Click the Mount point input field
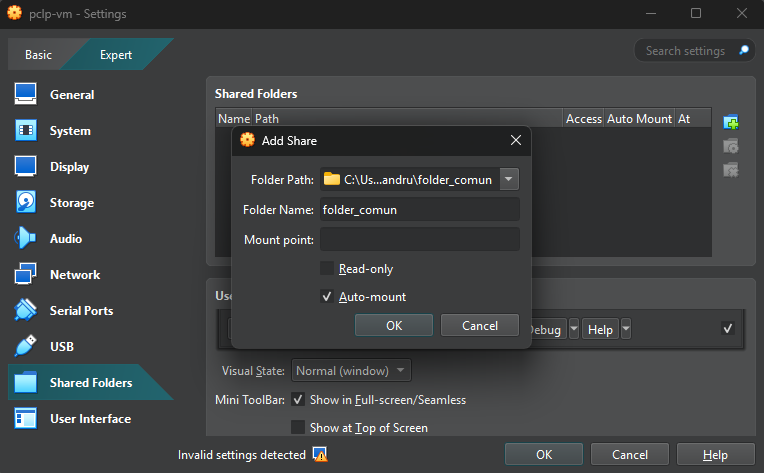 [x=419, y=239]
